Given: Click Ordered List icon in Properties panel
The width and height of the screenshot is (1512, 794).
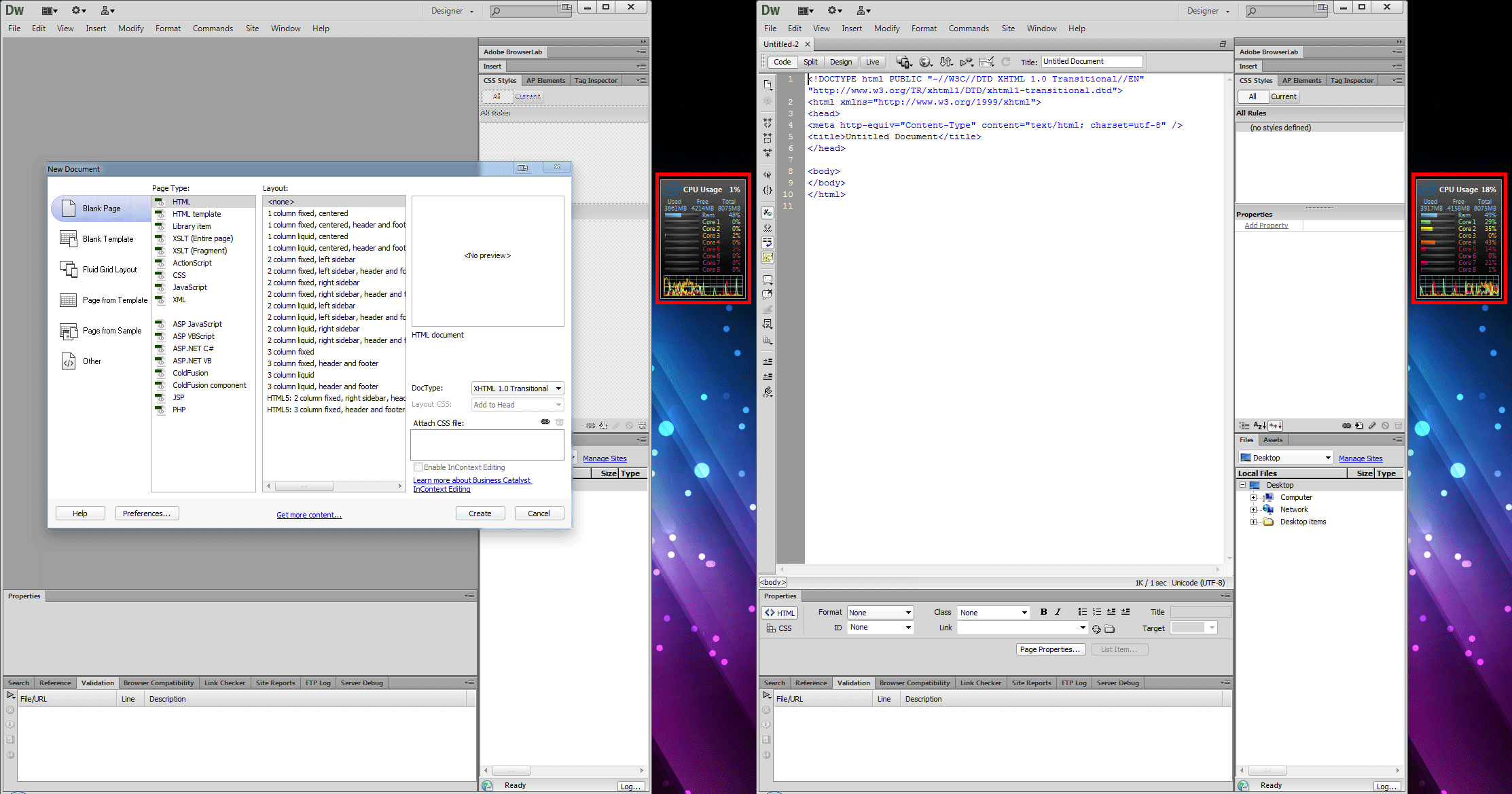Looking at the screenshot, I should click(1096, 612).
